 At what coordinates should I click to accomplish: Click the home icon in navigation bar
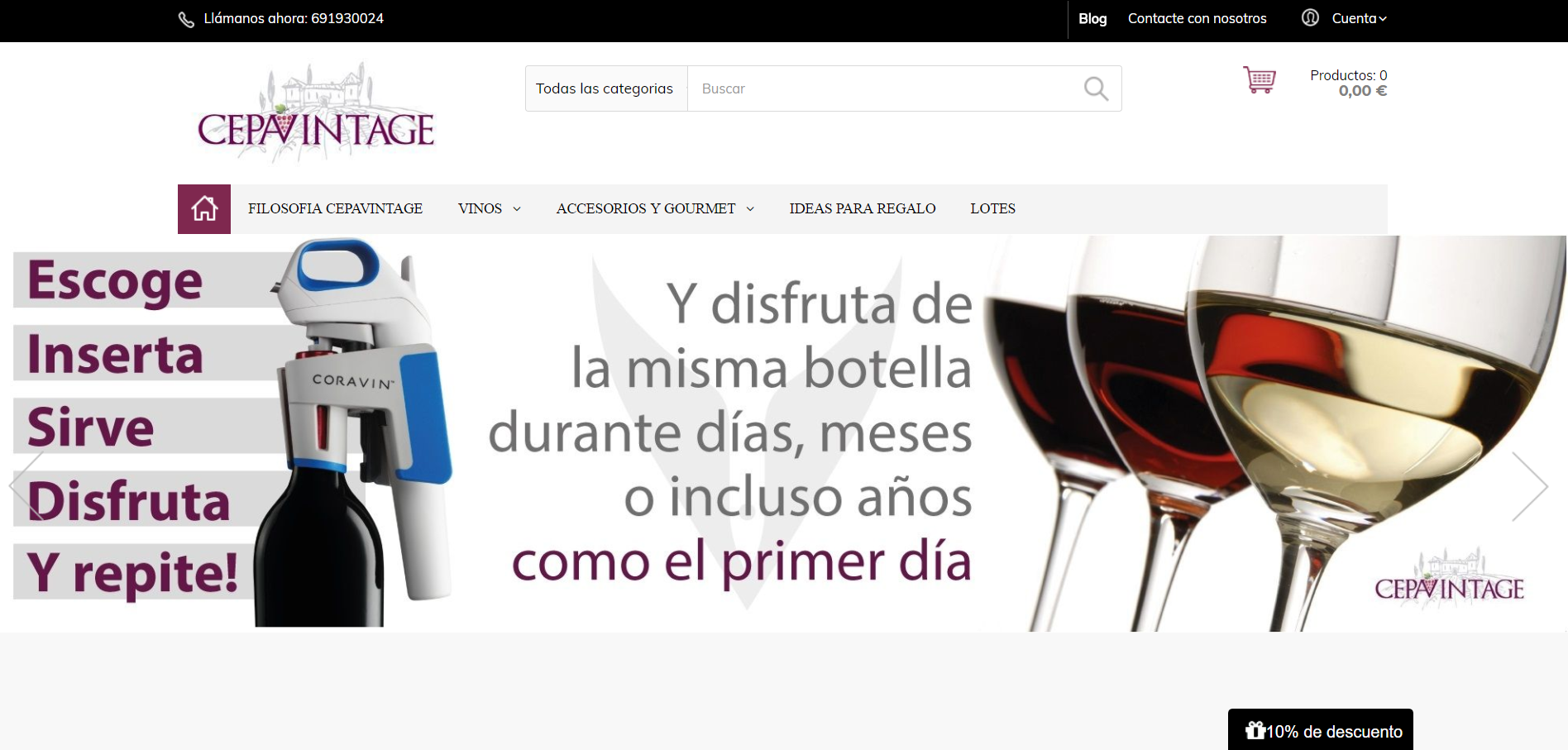pos(204,208)
